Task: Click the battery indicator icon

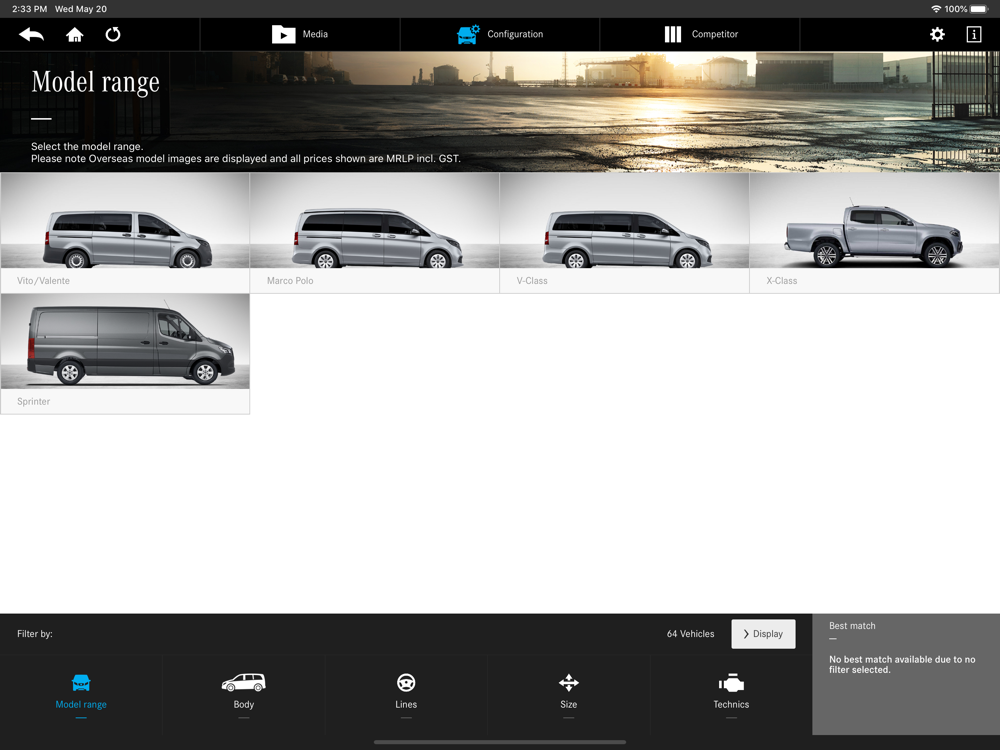Action: coord(979,9)
